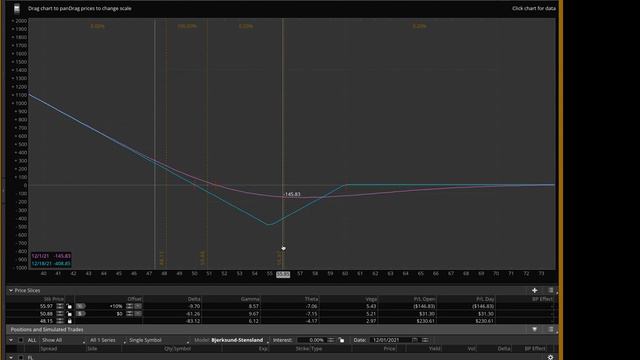Click the settings gear in the FL row
The image size is (640, 360).
tap(550, 357)
